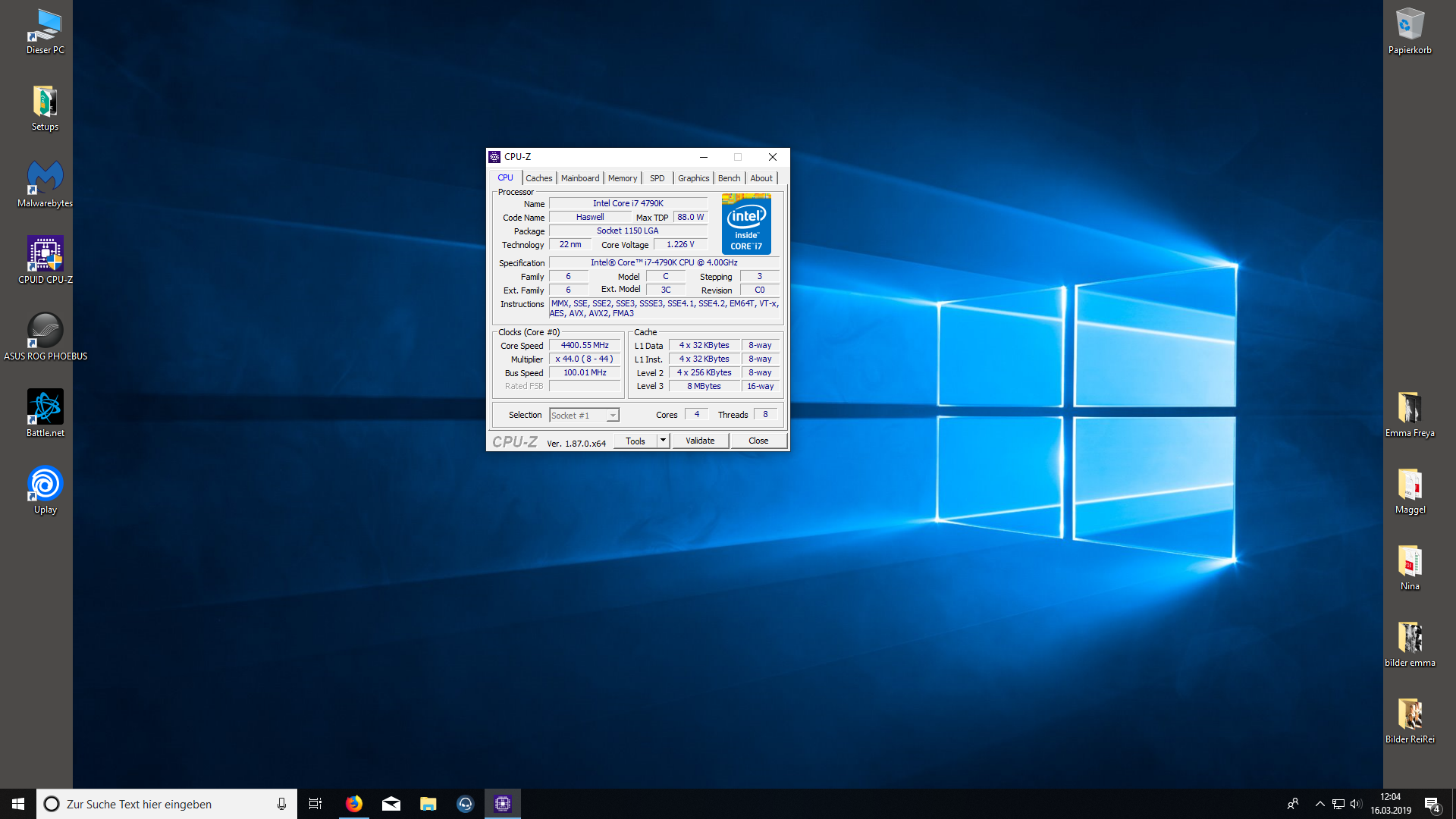
Task: Switch to the Memory tab
Action: click(623, 178)
